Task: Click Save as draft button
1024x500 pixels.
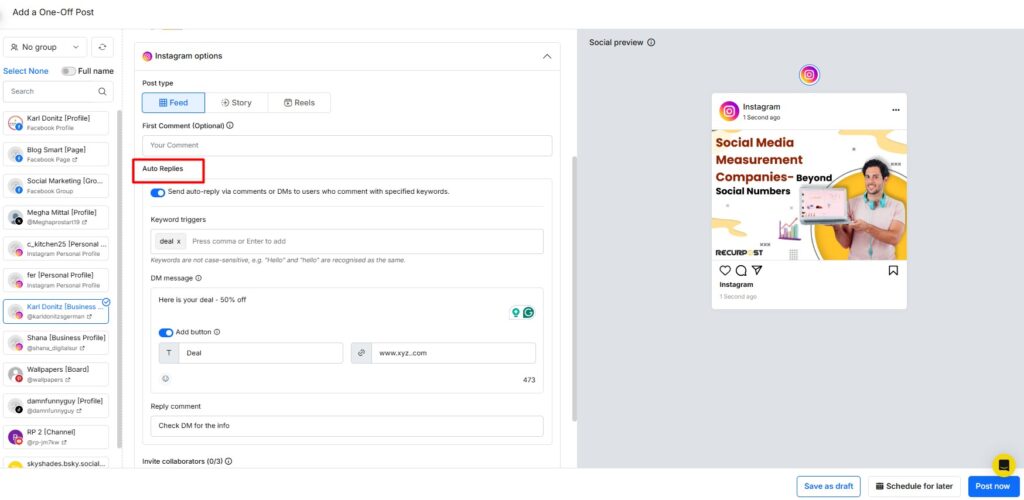Action: pyautogui.click(x=829, y=486)
